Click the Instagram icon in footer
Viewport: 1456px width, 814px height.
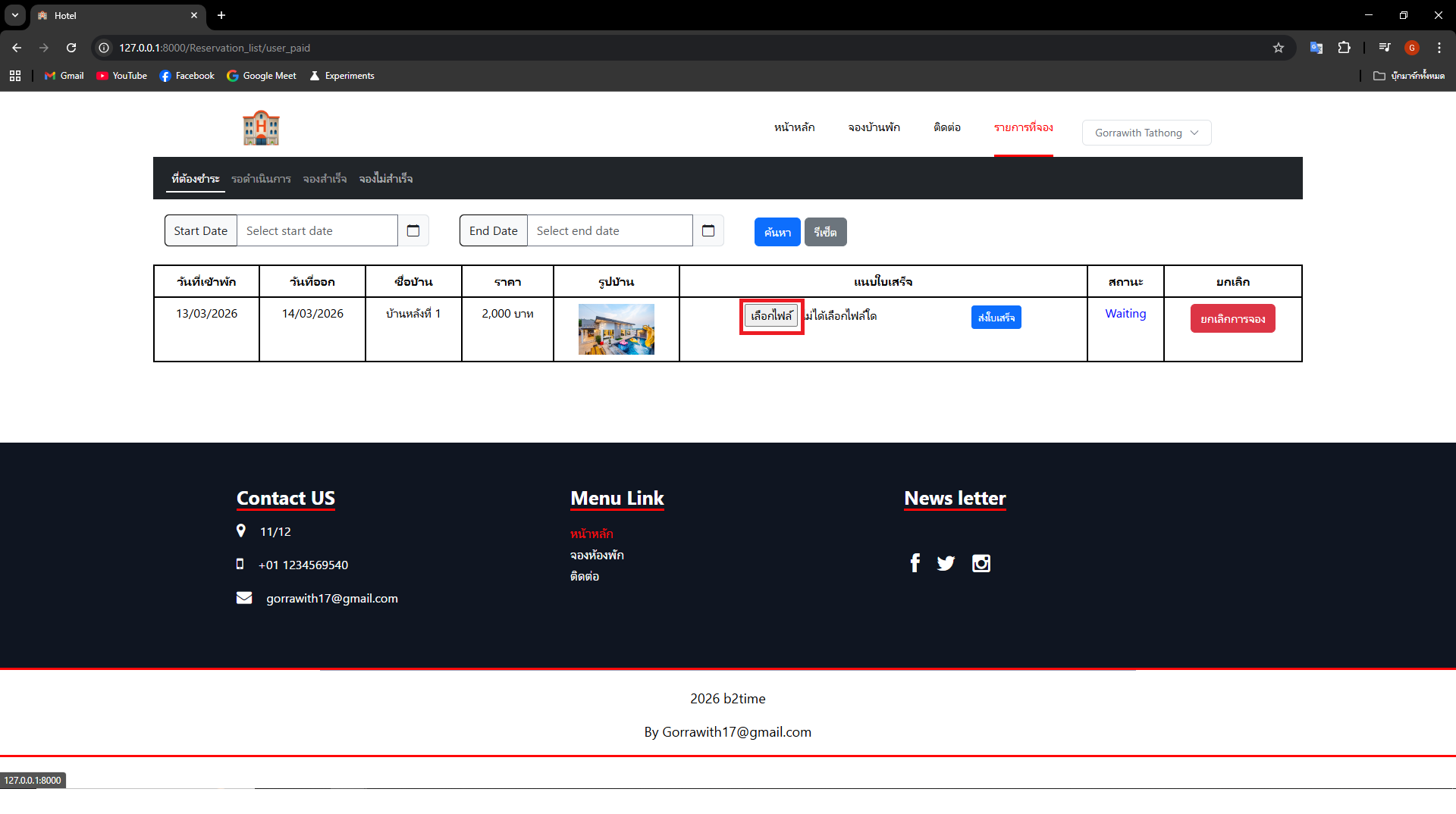981,563
